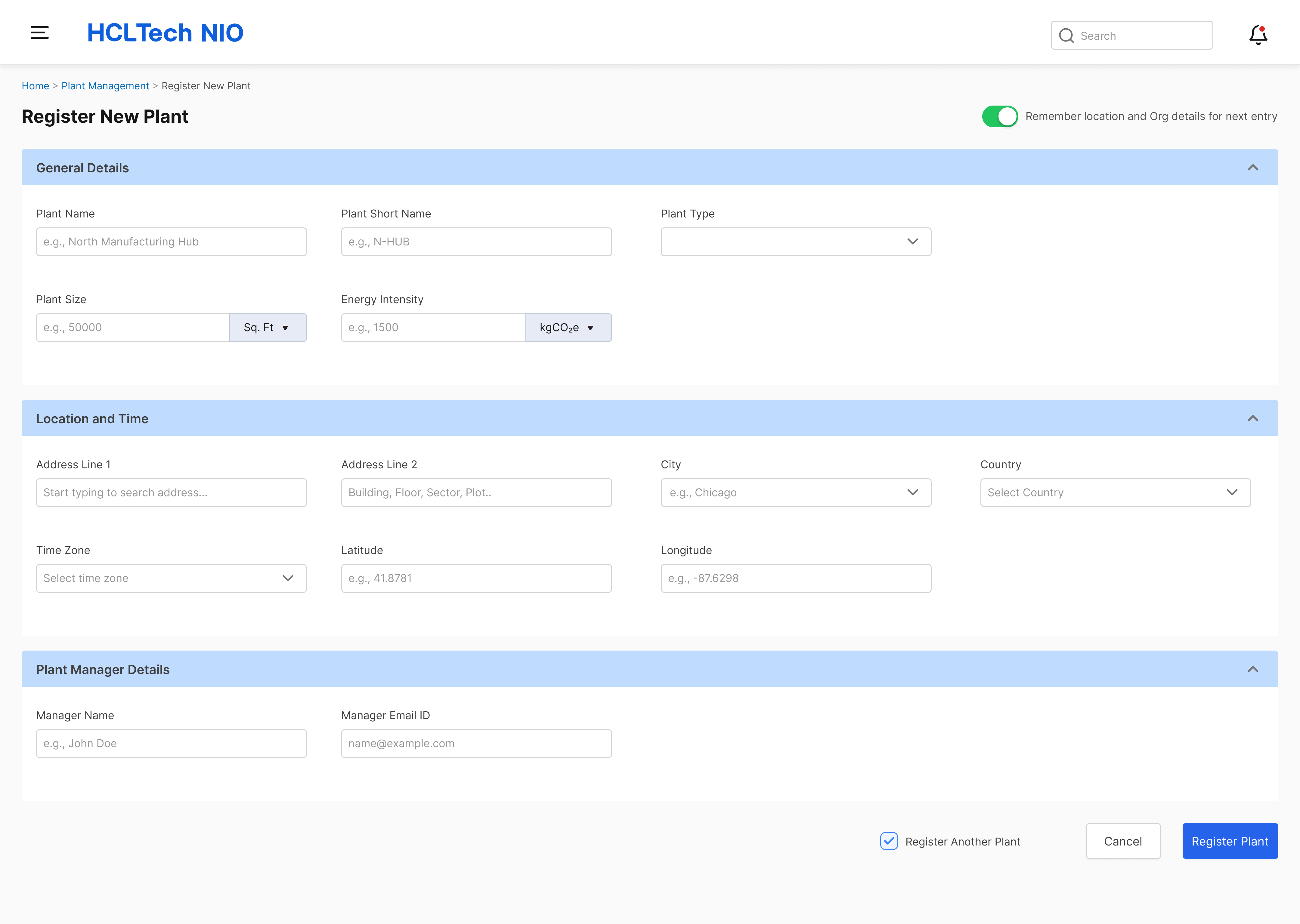Collapse the Location and Time section
The height and width of the screenshot is (924, 1300).
[x=1253, y=418]
